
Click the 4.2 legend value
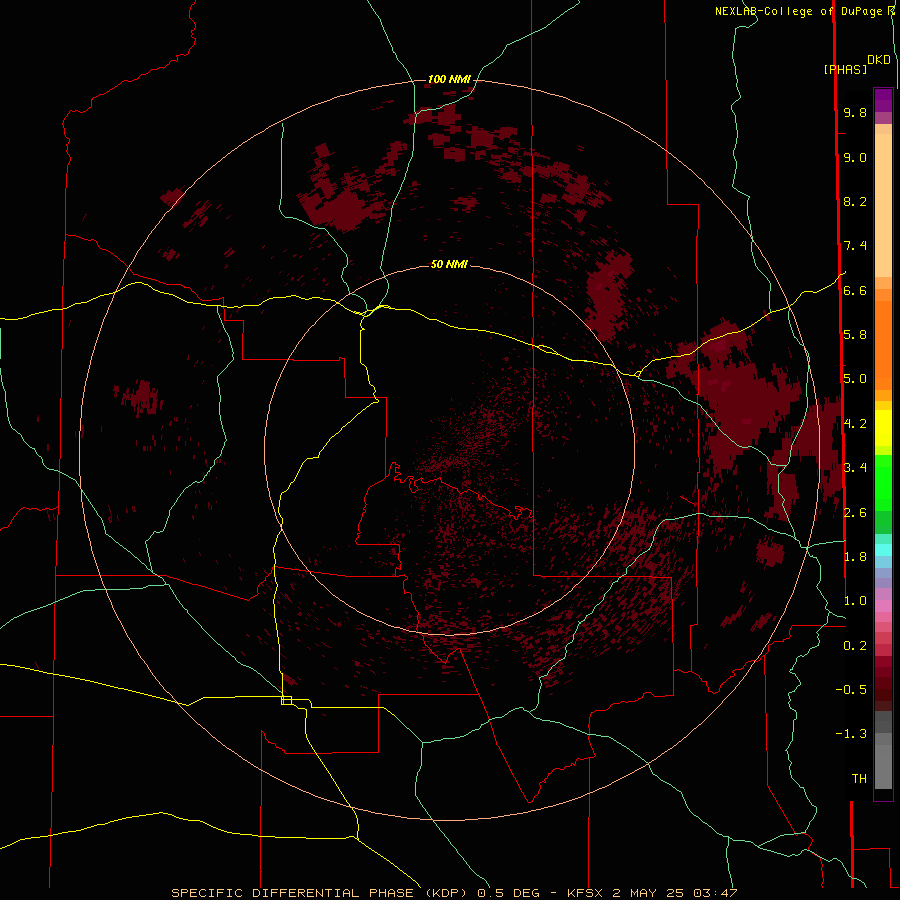(x=855, y=424)
